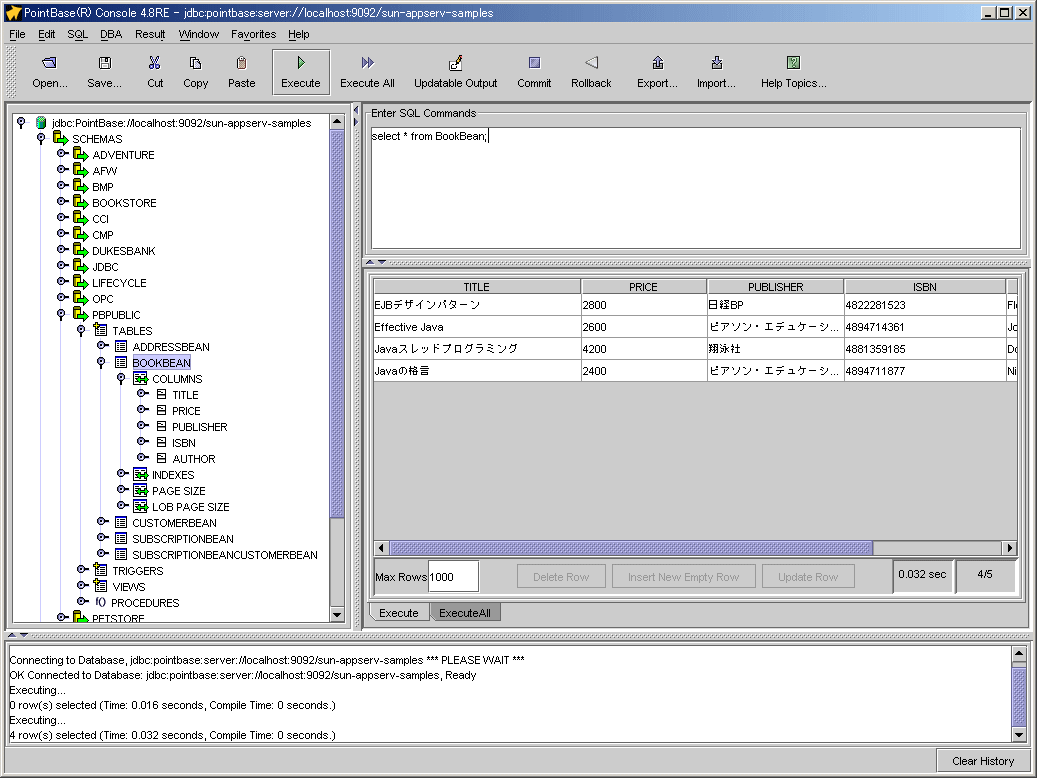Click the Execute All toolbar icon
The image size is (1037, 778).
tap(367, 63)
